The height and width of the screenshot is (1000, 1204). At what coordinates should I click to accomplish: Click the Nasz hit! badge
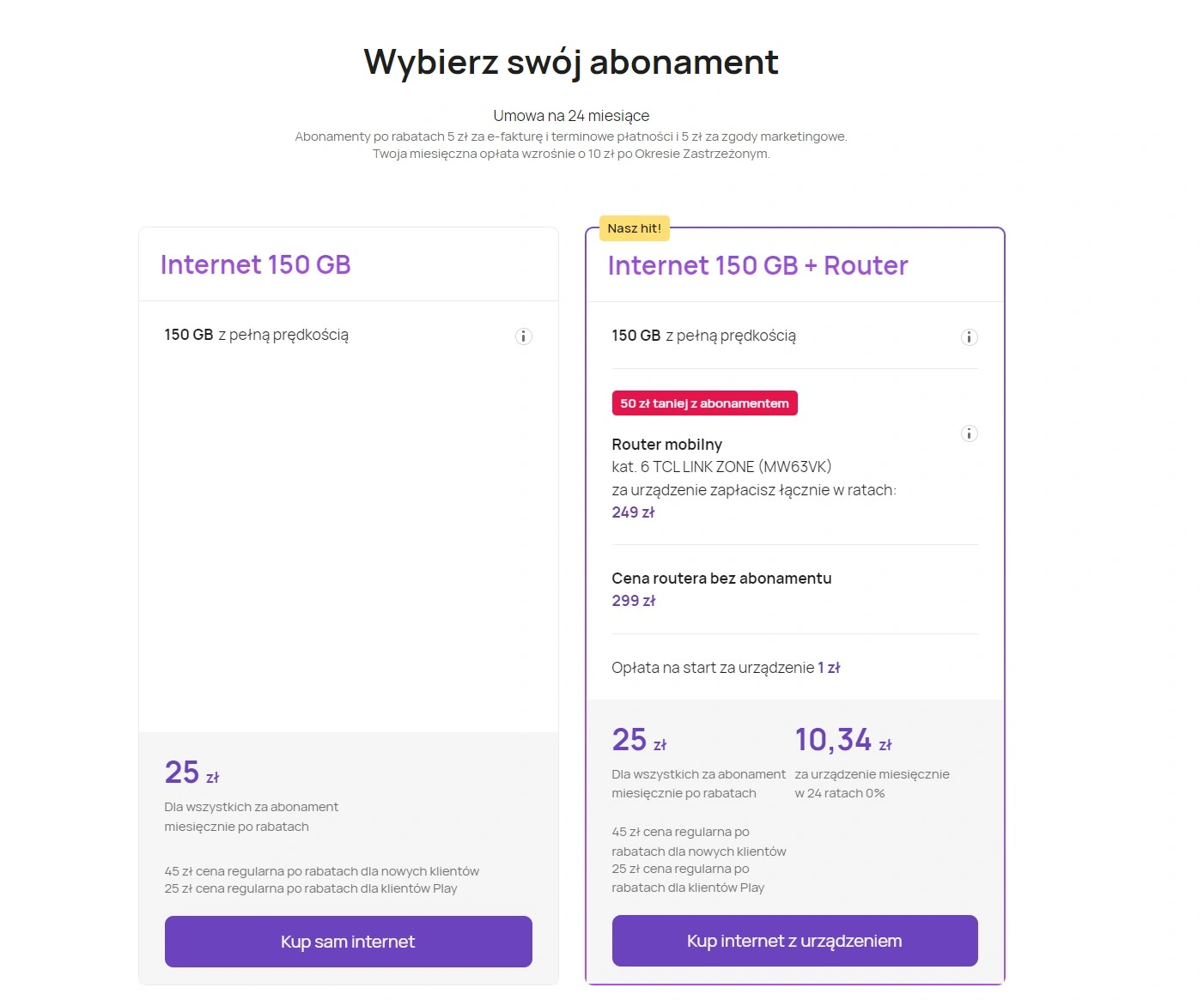point(635,228)
